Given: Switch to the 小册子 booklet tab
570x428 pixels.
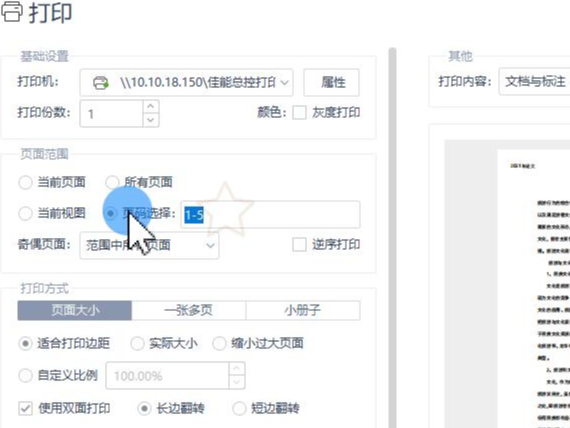Looking at the screenshot, I should pos(303,310).
